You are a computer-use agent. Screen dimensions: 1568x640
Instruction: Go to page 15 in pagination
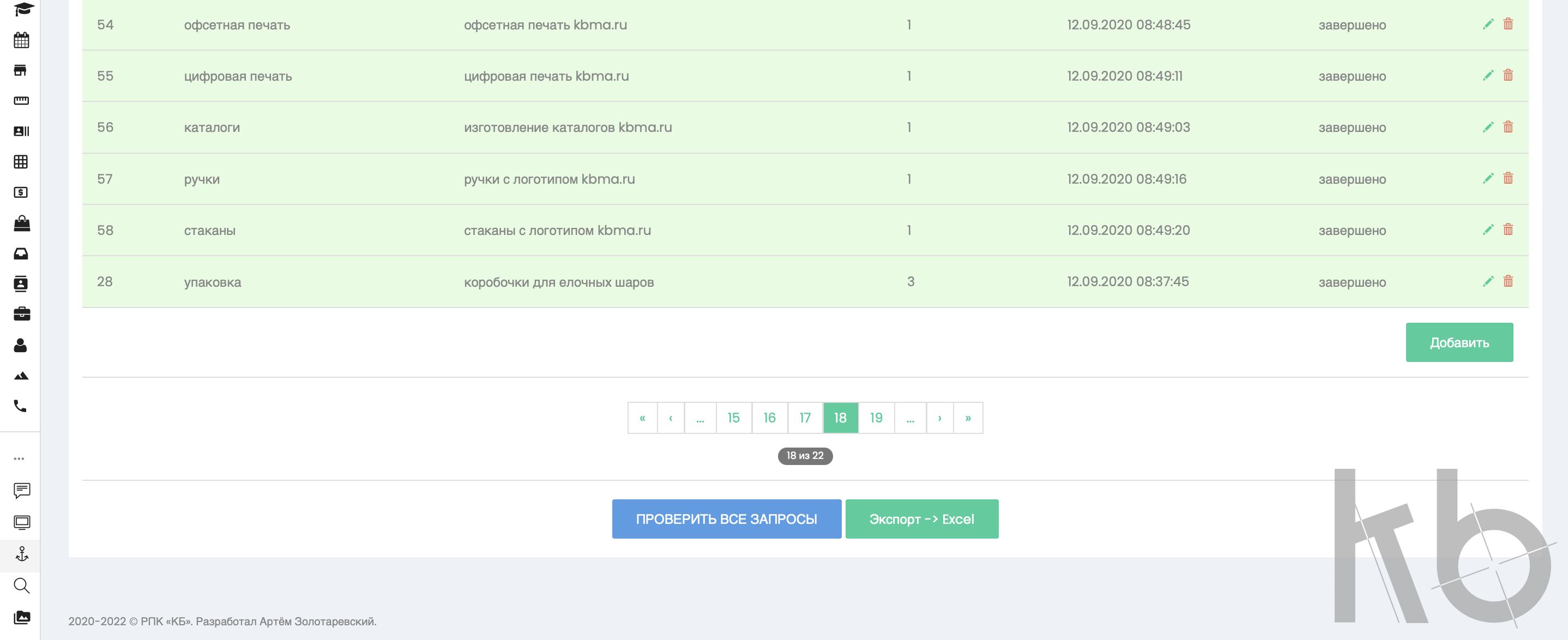(733, 418)
